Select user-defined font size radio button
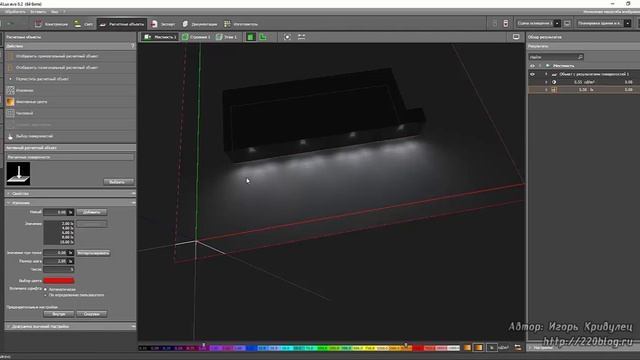The height and width of the screenshot is (360, 640). 46,295
